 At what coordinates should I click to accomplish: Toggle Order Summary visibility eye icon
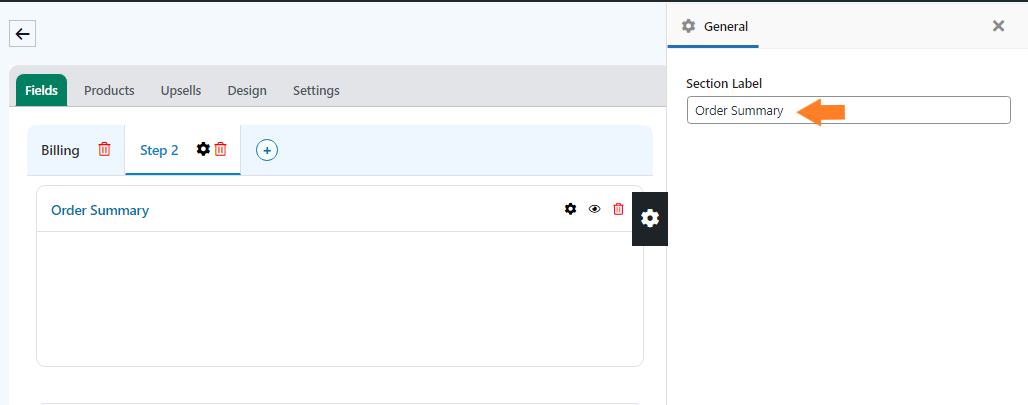click(x=595, y=209)
